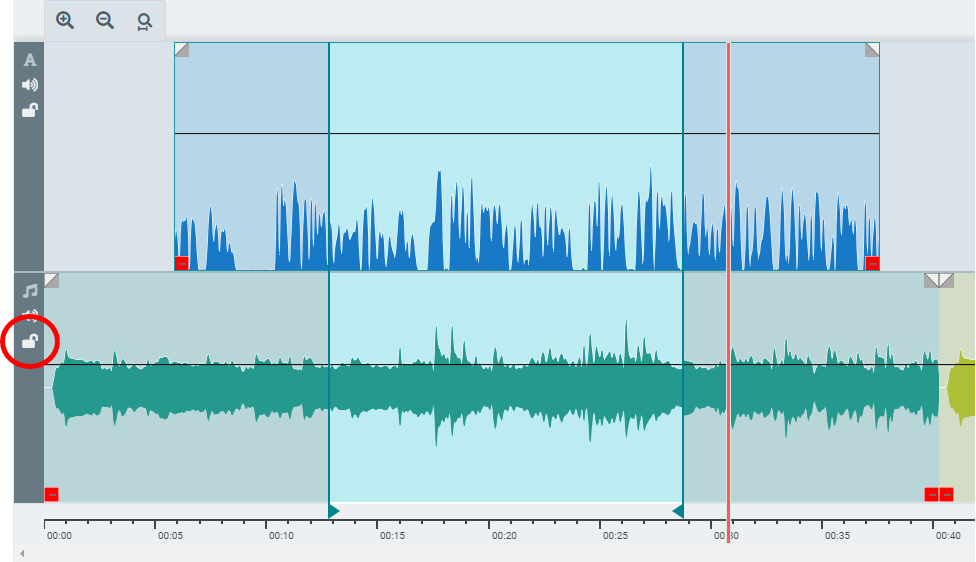
Task: Click the zoom out magnifier icon
Action: tap(105, 20)
